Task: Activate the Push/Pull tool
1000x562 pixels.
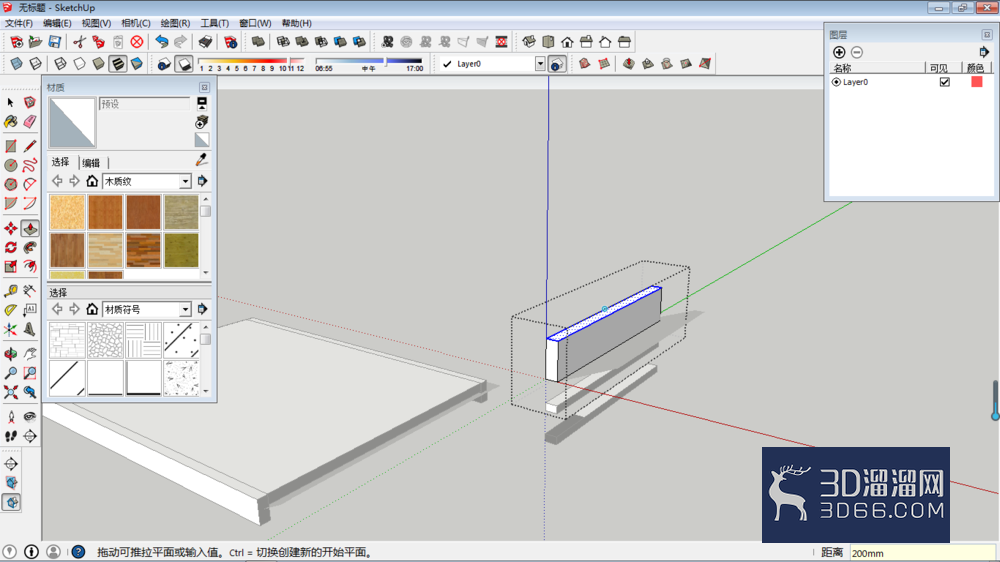Action: (30, 228)
